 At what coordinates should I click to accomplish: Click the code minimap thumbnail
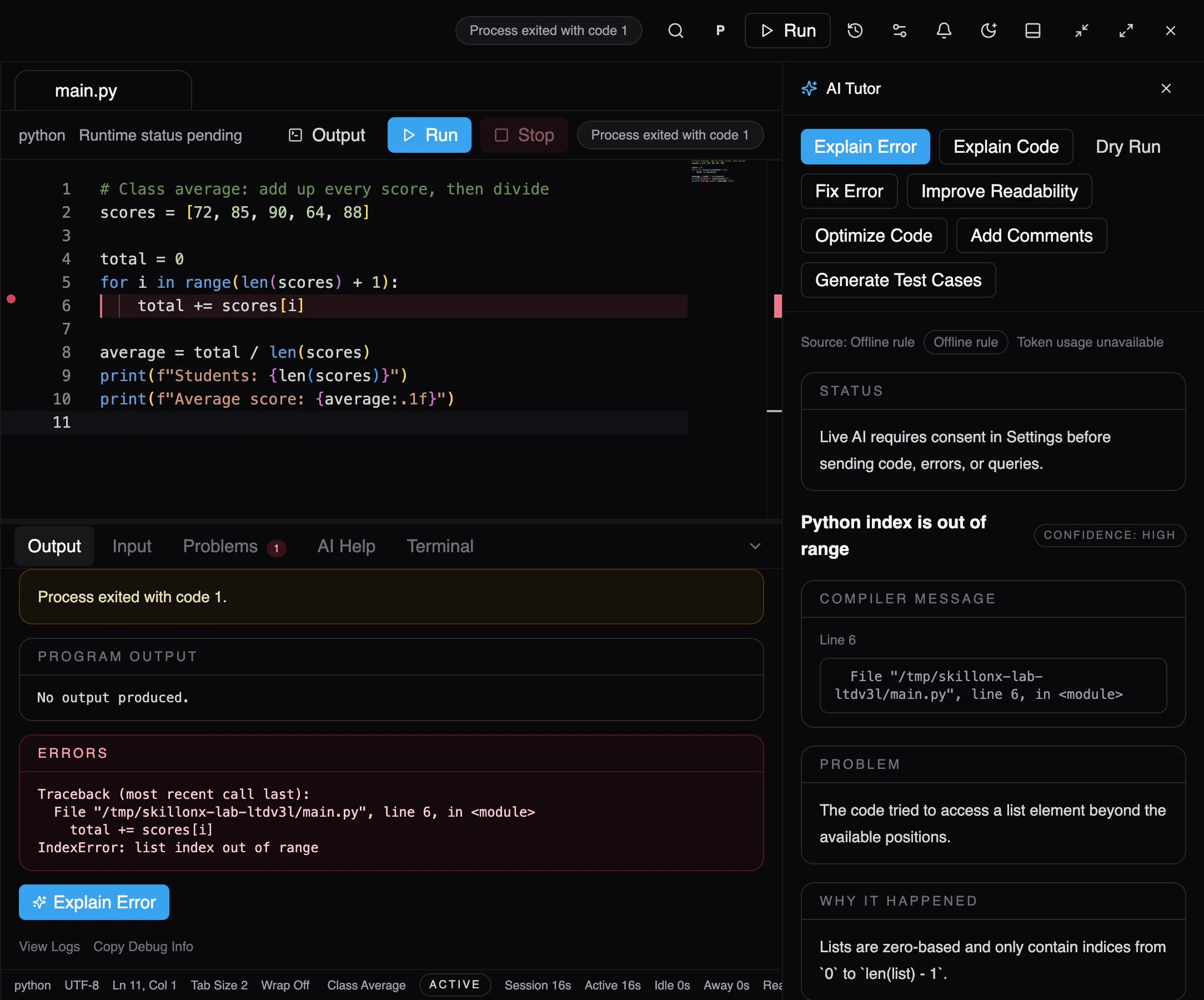[718, 172]
